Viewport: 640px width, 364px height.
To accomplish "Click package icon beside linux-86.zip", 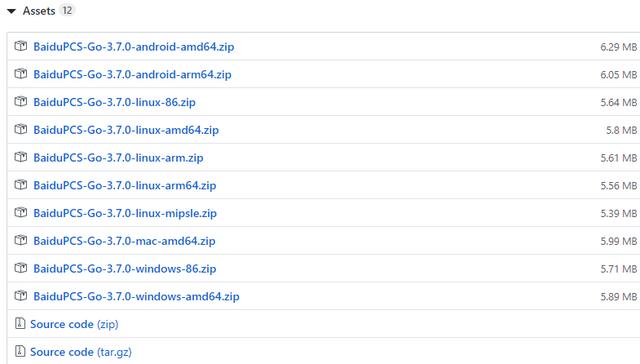I will point(21,102).
